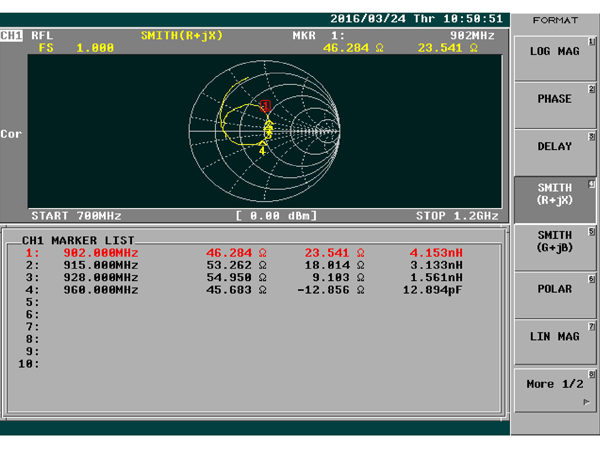Select the POLAR format softkey
The height and width of the screenshot is (456, 600).
click(555, 295)
